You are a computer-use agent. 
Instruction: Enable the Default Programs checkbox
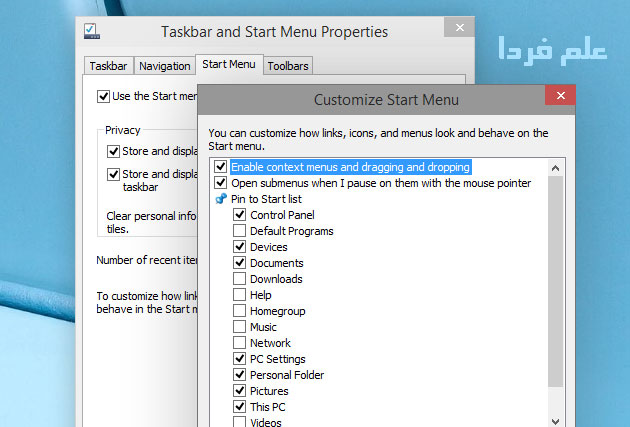pyautogui.click(x=240, y=231)
